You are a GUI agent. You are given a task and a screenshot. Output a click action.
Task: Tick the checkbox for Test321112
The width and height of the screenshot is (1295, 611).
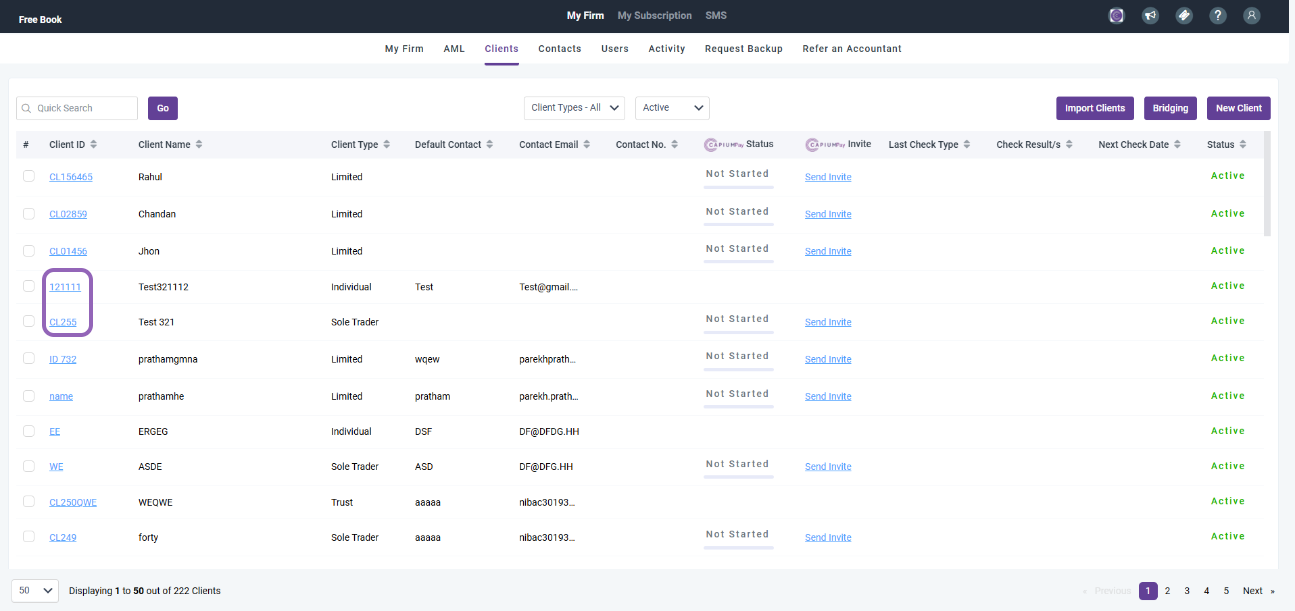point(28,286)
